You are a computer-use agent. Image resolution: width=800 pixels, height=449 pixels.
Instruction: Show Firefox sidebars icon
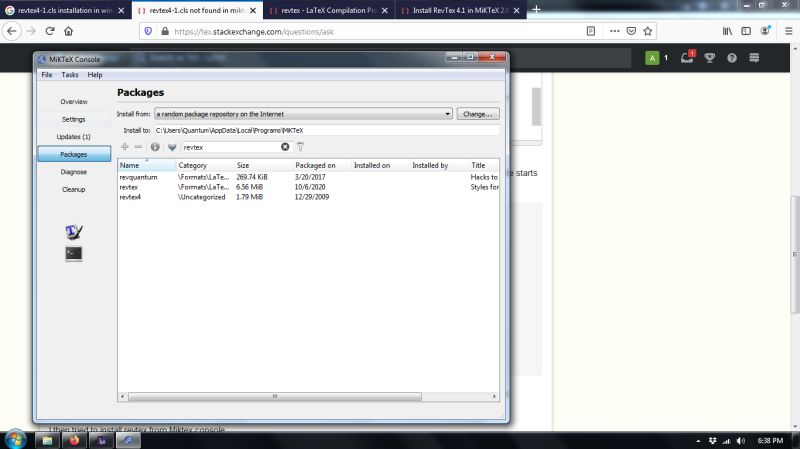746,31
